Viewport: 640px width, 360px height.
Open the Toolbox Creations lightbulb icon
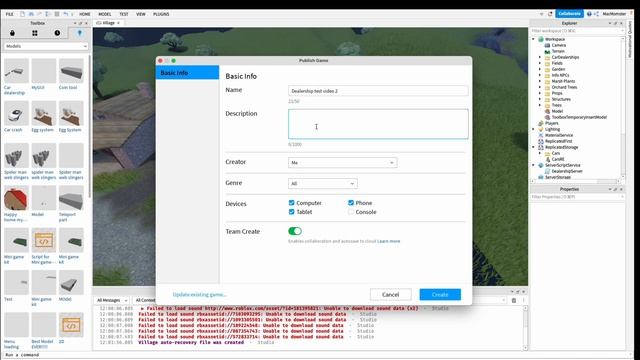coord(80,33)
